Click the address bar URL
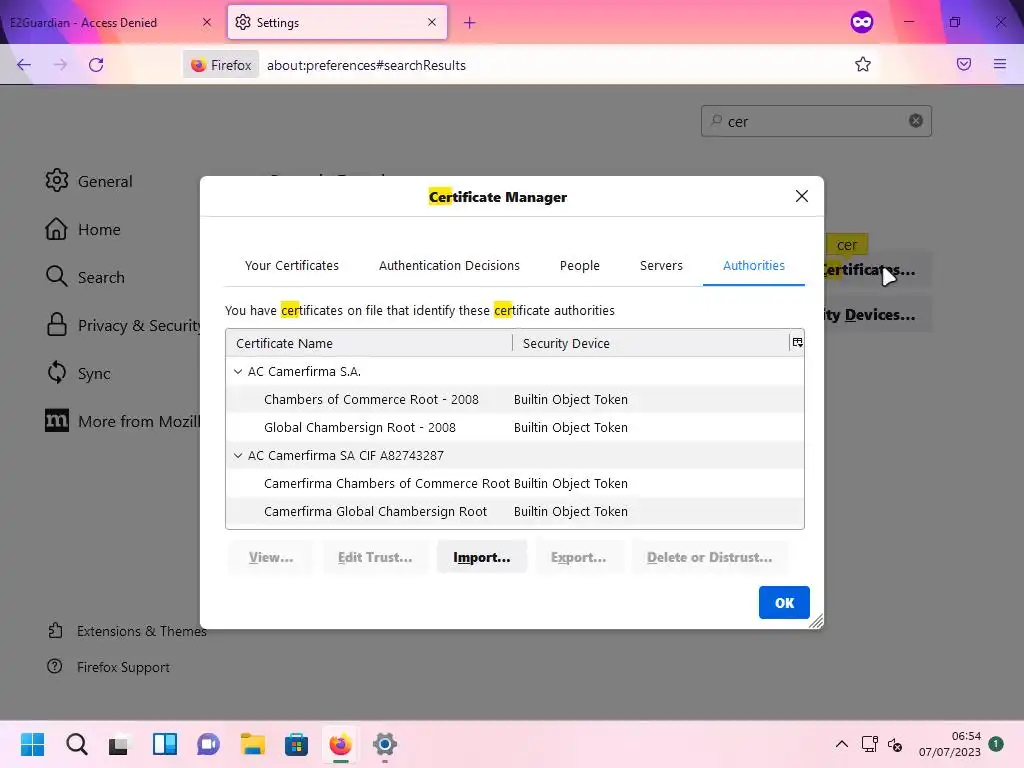 tap(366, 65)
